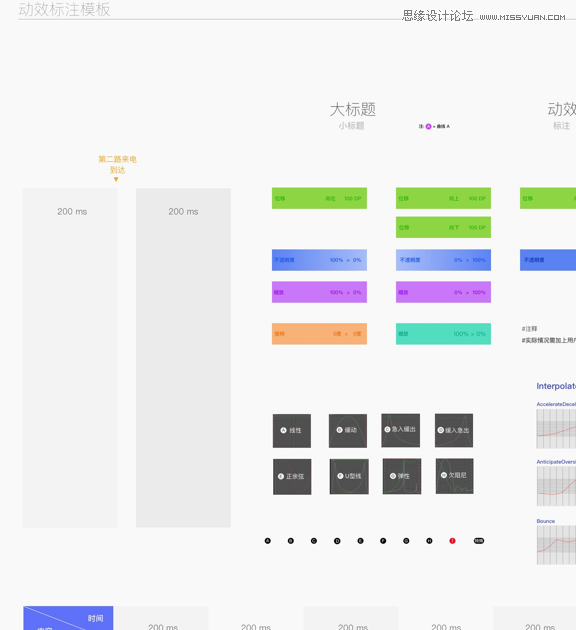Screen dimensions: 576x630
Task: Click the #注释 note text
Action: click(529, 329)
